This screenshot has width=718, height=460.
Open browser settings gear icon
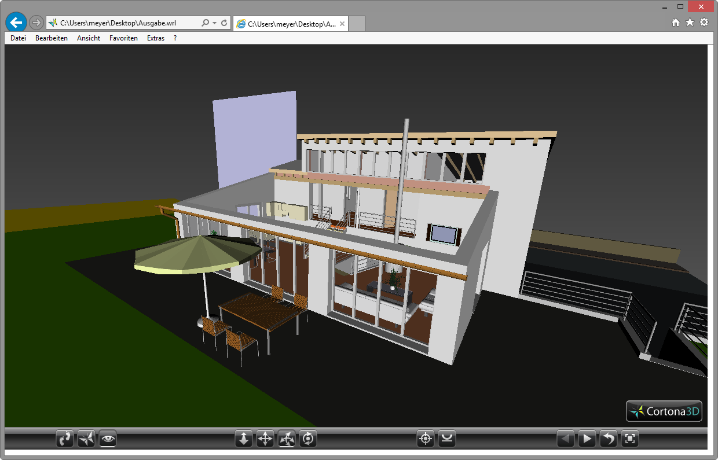coord(704,22)
